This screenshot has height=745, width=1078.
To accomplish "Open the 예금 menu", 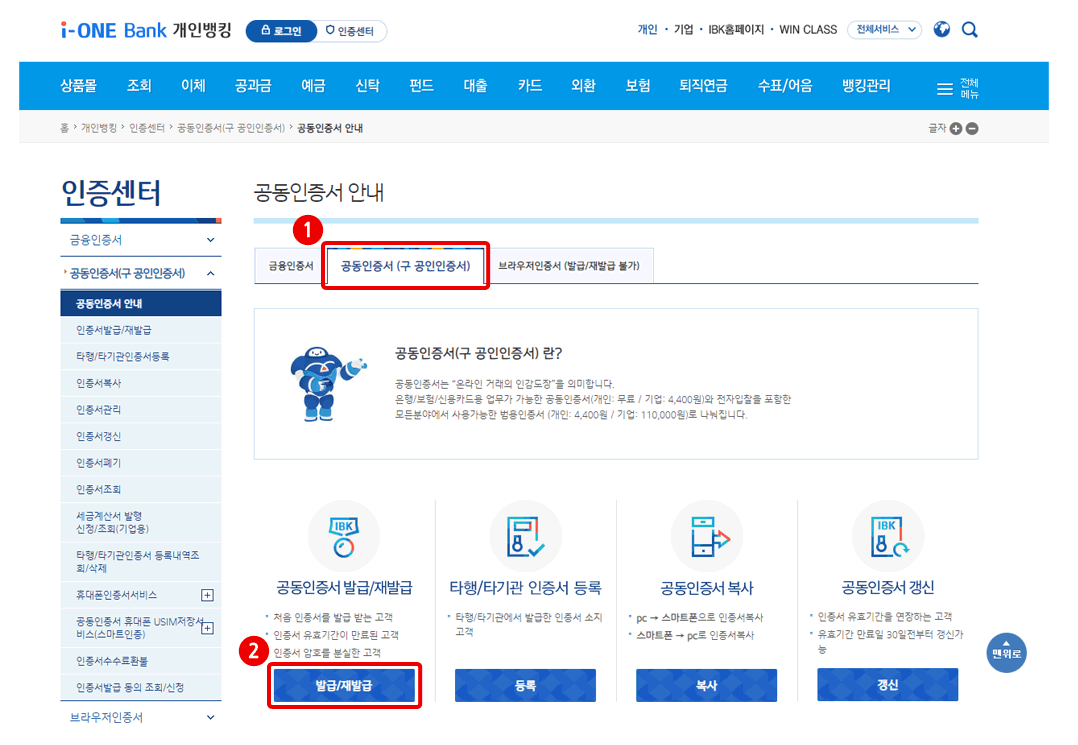I will (x=314, y=86).
